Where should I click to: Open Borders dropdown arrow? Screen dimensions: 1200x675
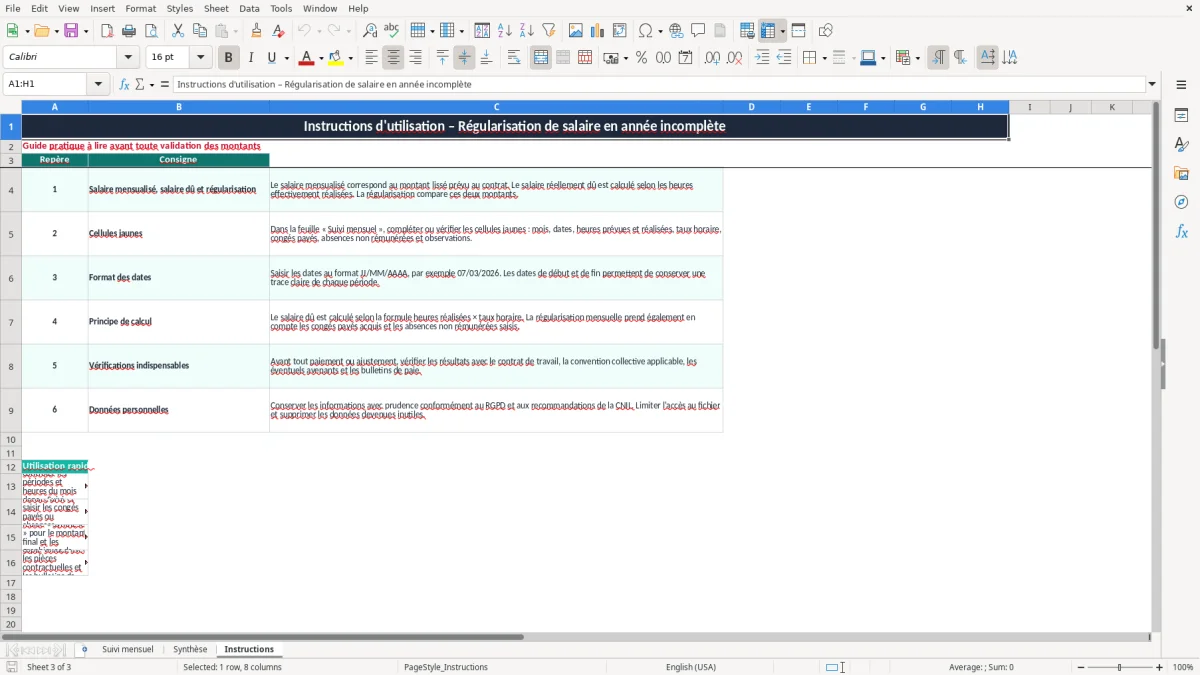[823, 58]
